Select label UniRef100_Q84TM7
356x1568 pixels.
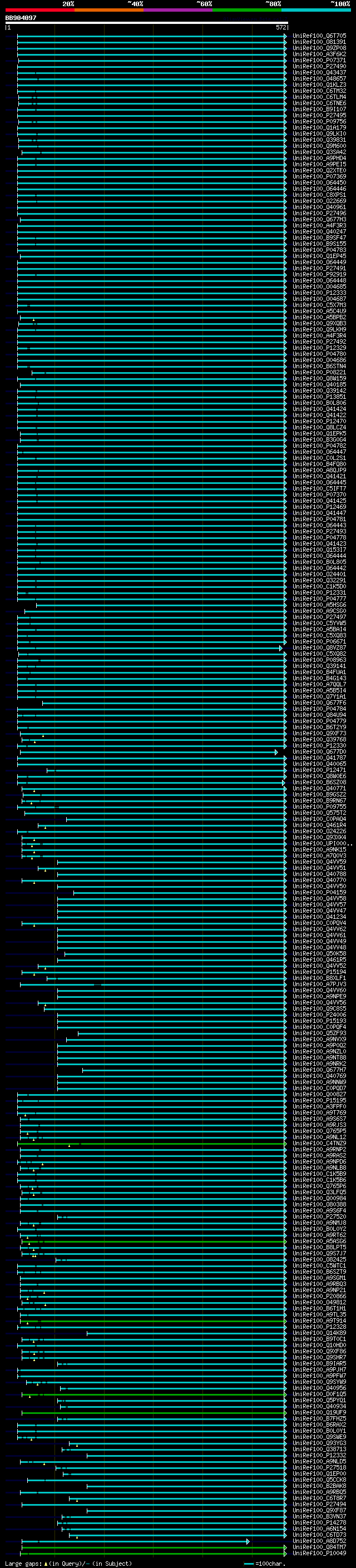[x=319, y=1547]
